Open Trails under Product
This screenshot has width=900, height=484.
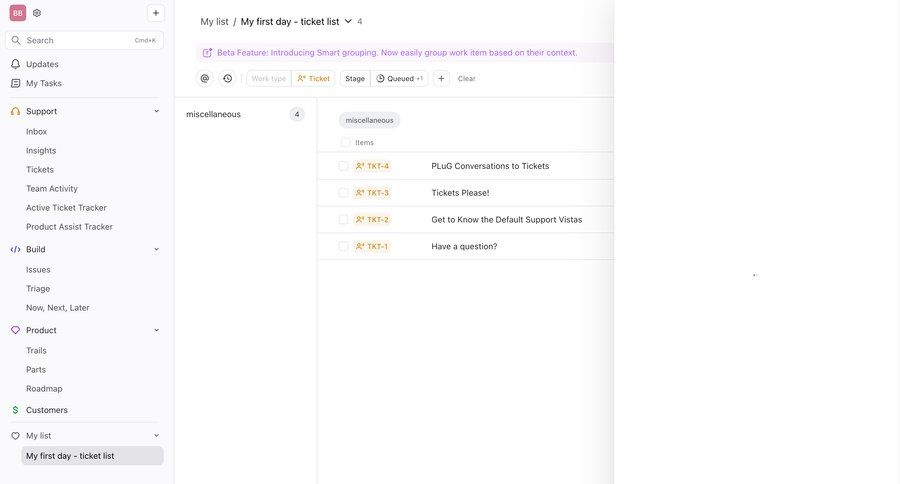[36, 350]
